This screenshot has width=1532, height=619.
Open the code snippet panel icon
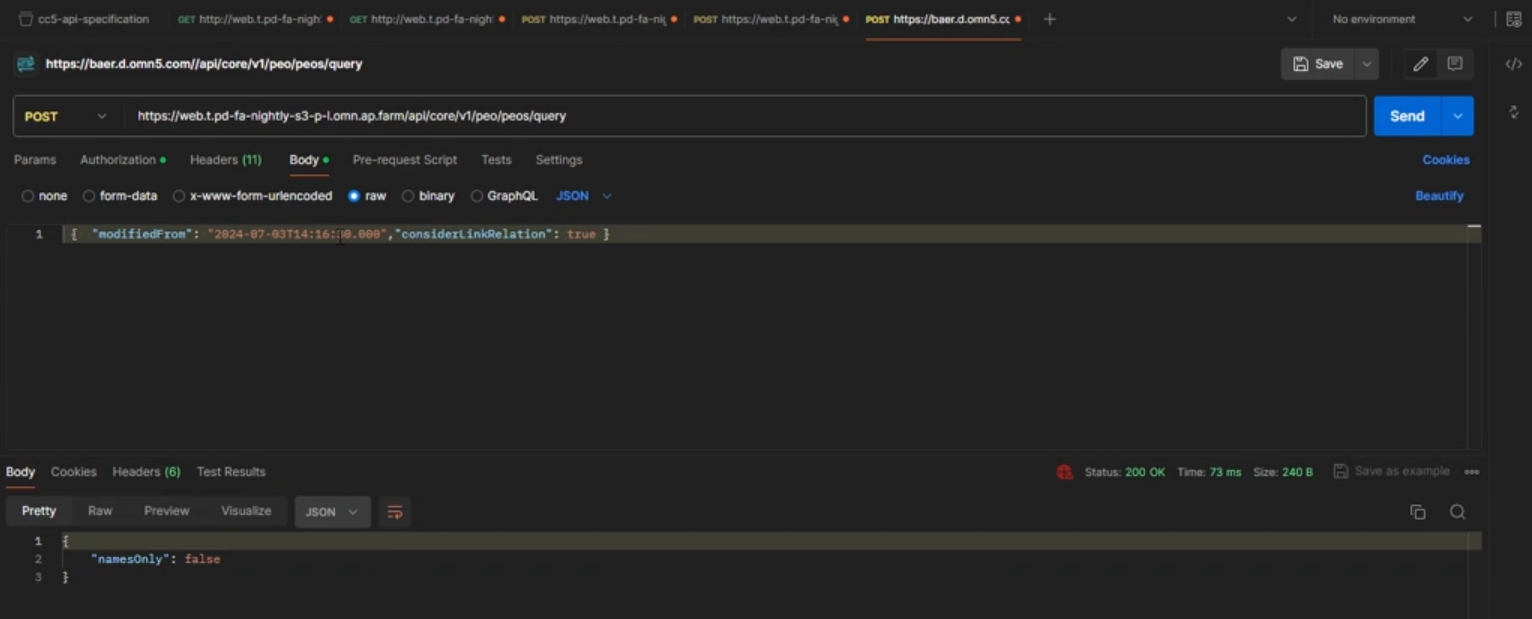1514,64
